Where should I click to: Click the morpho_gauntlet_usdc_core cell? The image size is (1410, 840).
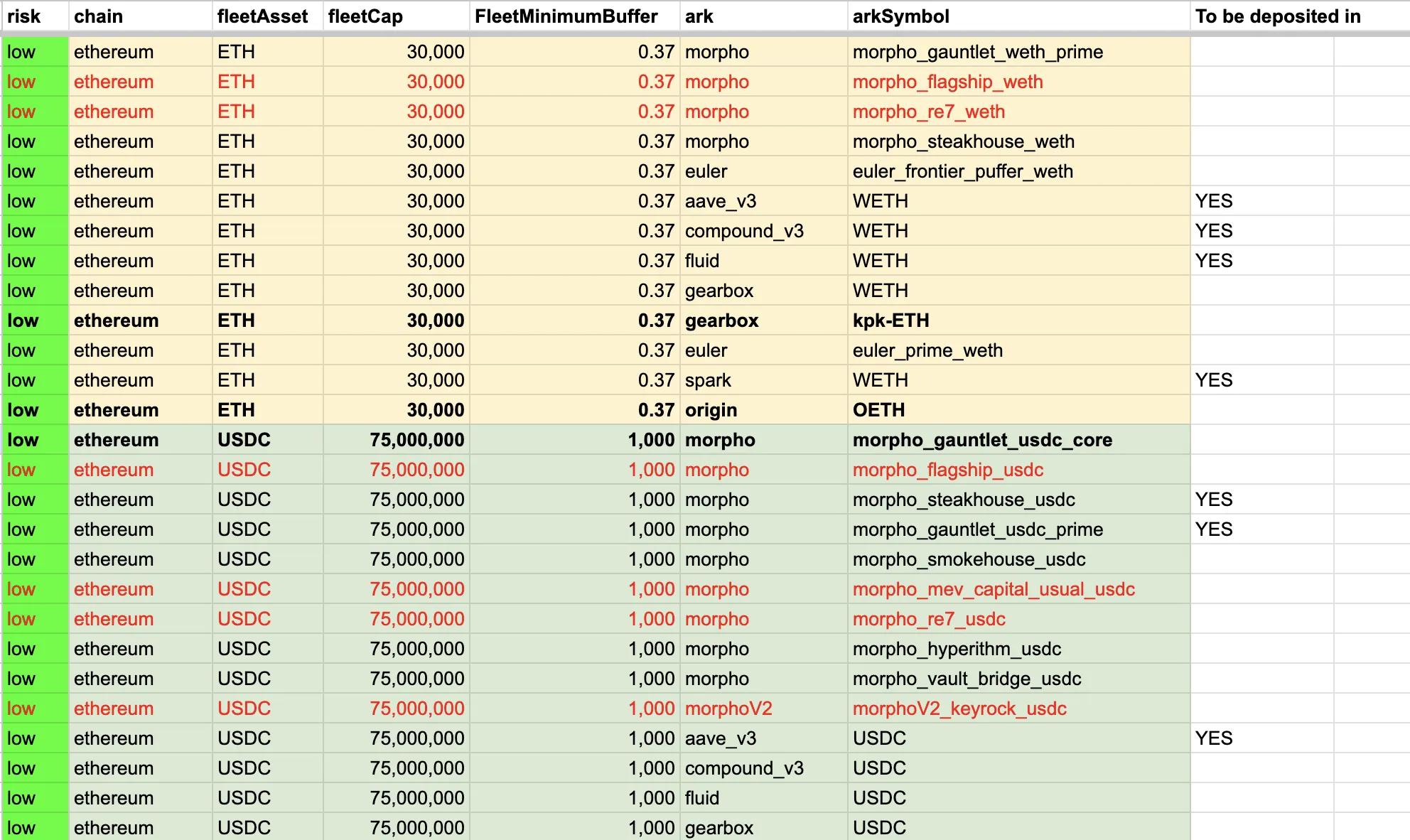[x=982, y=440]
